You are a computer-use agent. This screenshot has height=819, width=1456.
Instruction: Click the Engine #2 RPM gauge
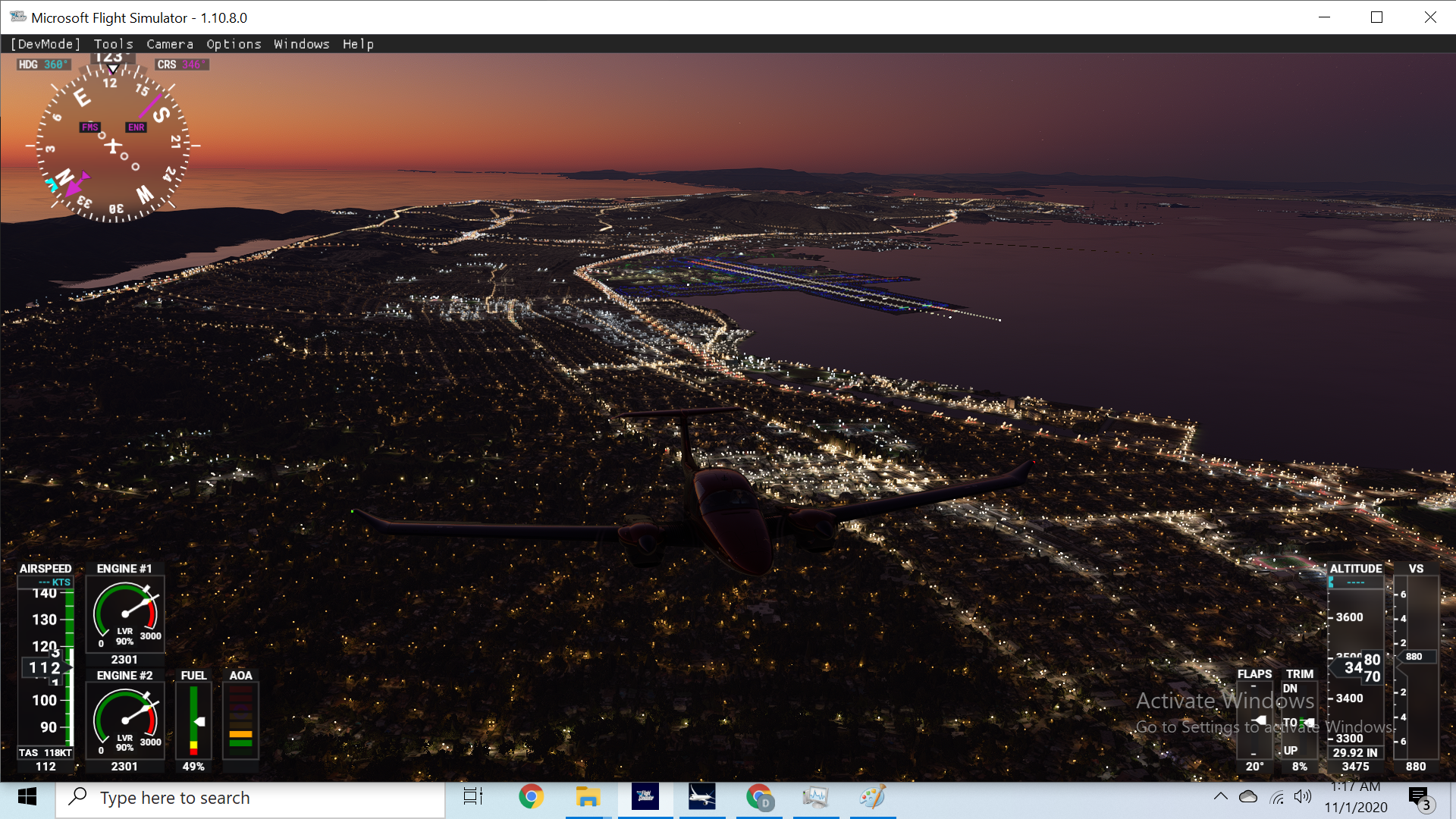125,721
